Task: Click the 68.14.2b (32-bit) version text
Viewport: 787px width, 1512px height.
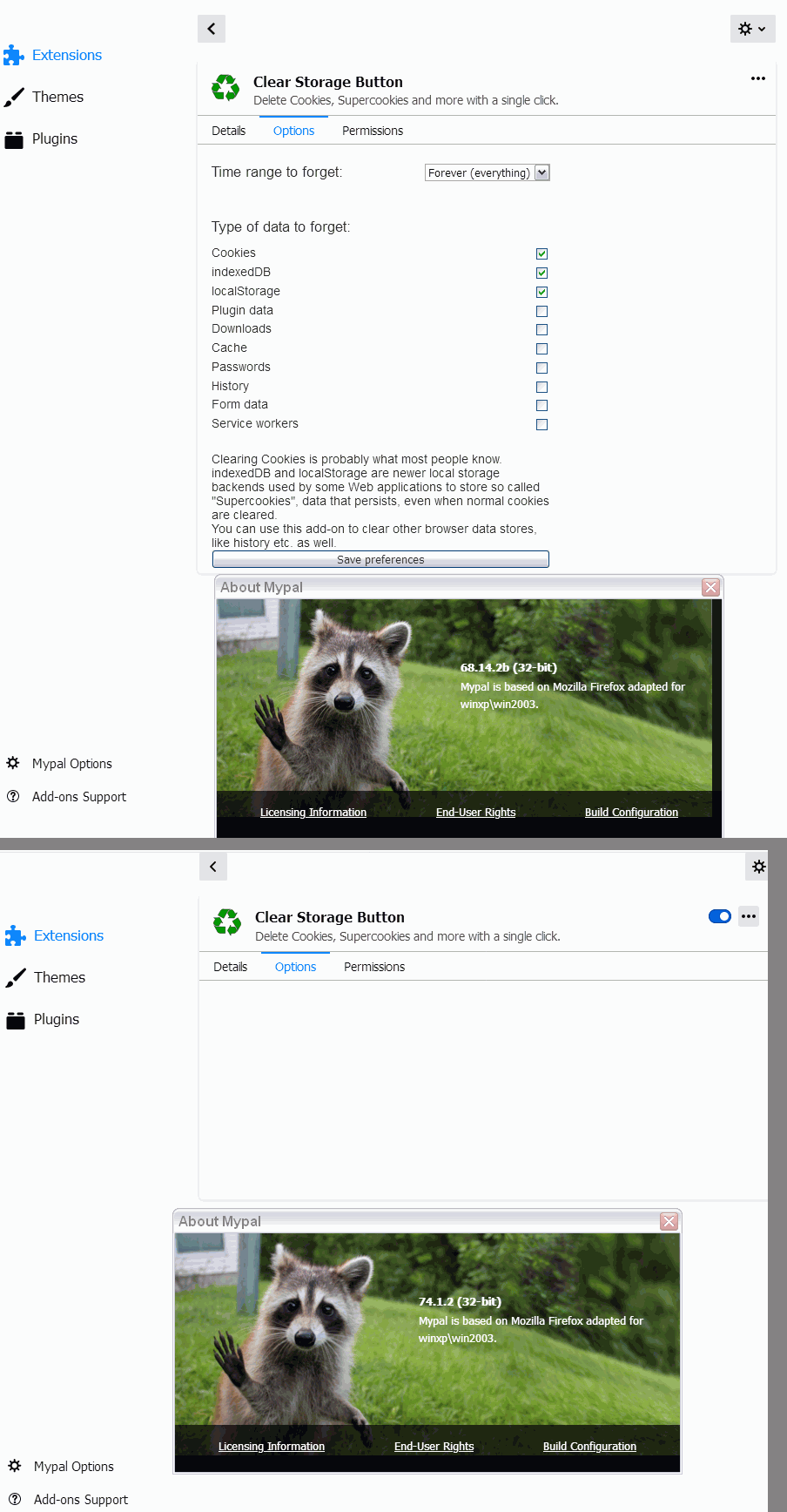Action: coord(508,667)
